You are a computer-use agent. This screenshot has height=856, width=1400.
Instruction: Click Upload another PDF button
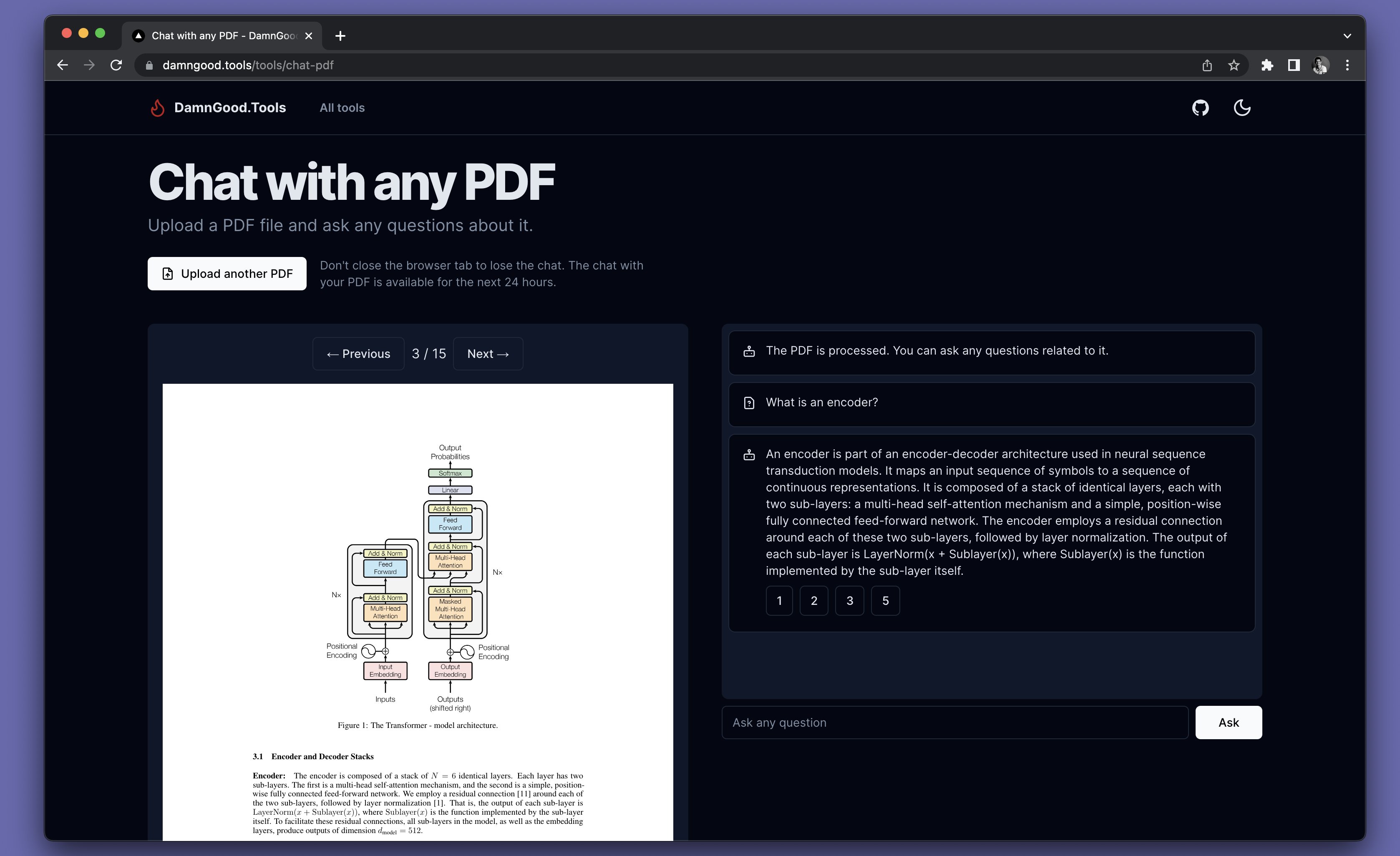pos(227,274)
